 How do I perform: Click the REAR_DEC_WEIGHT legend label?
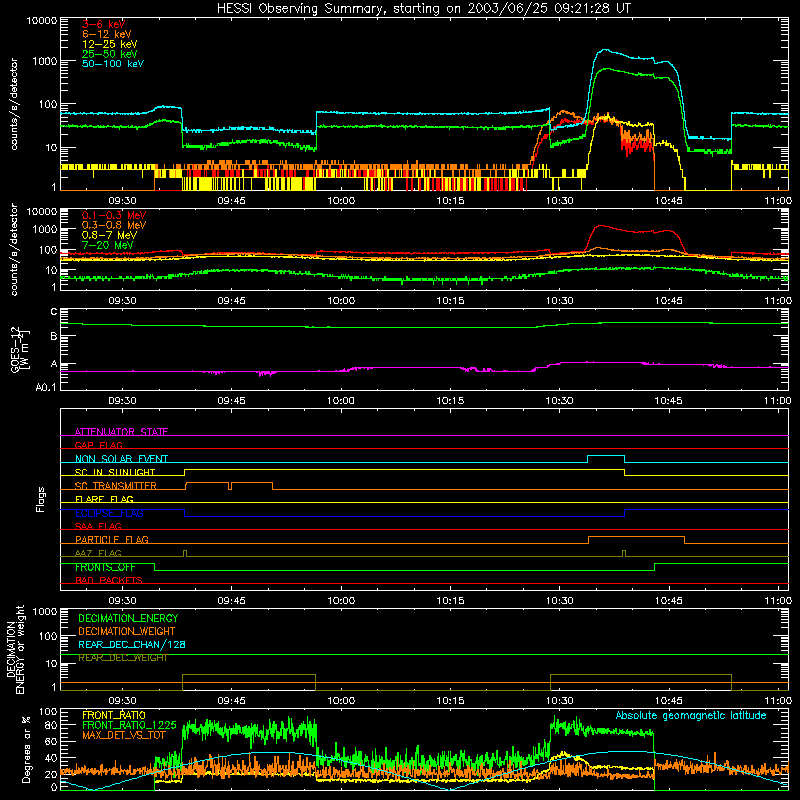click(x=122, y=658)
